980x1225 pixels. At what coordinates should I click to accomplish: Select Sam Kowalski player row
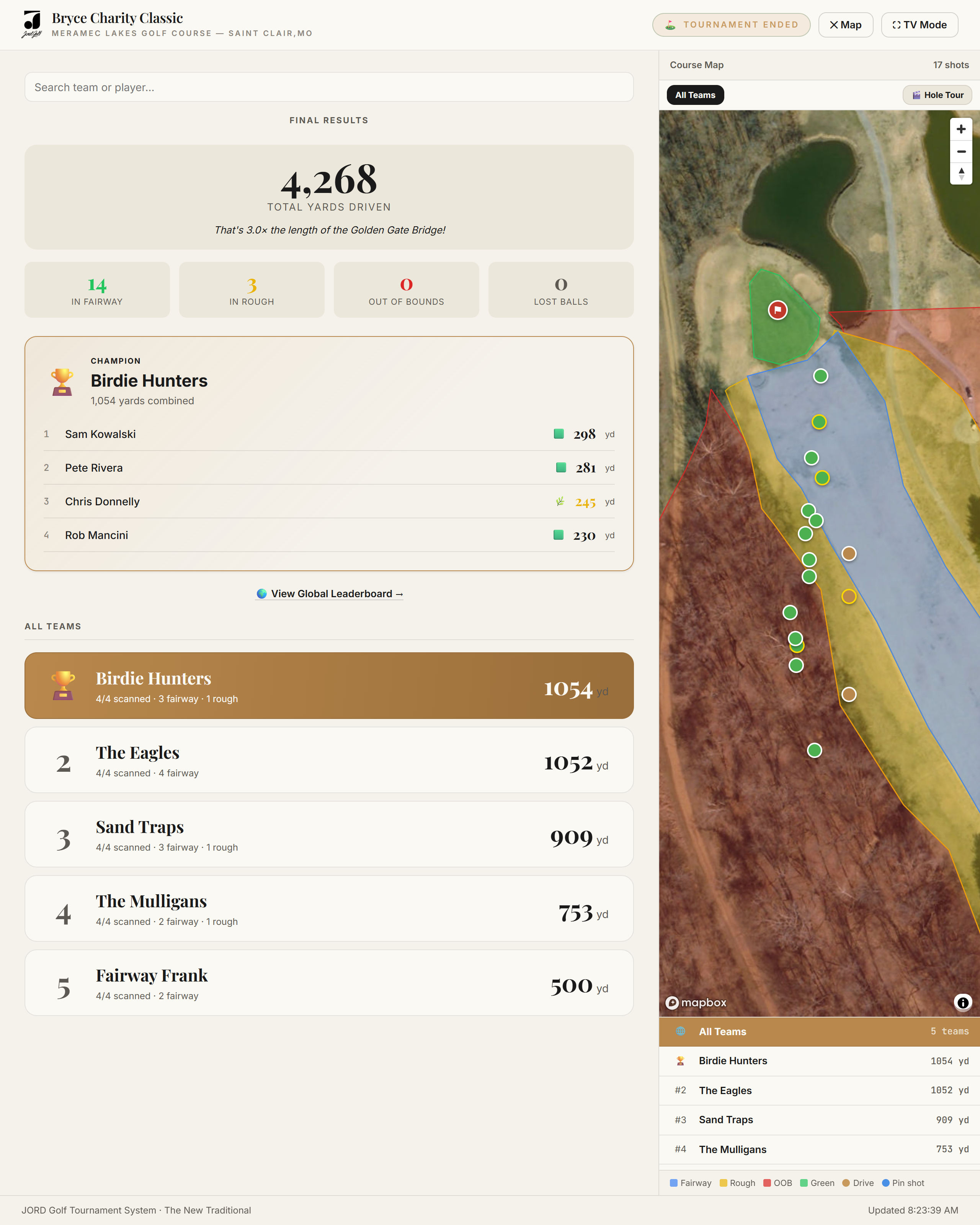pyautogui.click(x=329, y=434)
